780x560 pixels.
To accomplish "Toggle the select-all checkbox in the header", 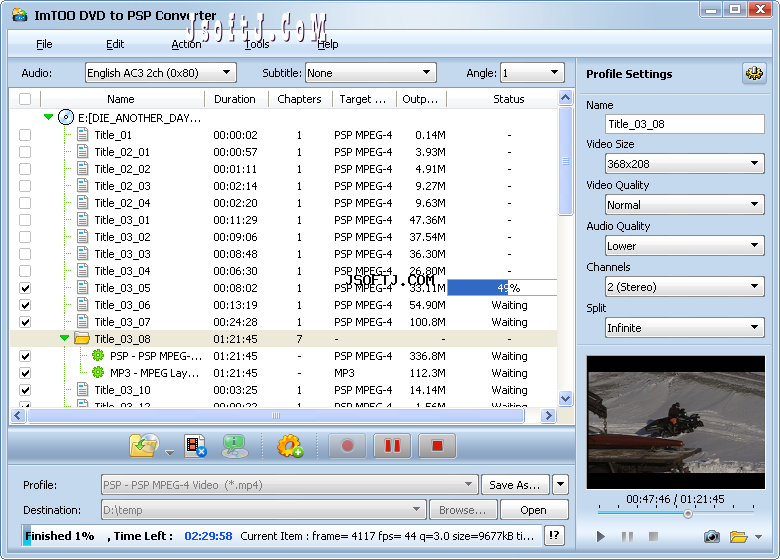I will (25, 99).
